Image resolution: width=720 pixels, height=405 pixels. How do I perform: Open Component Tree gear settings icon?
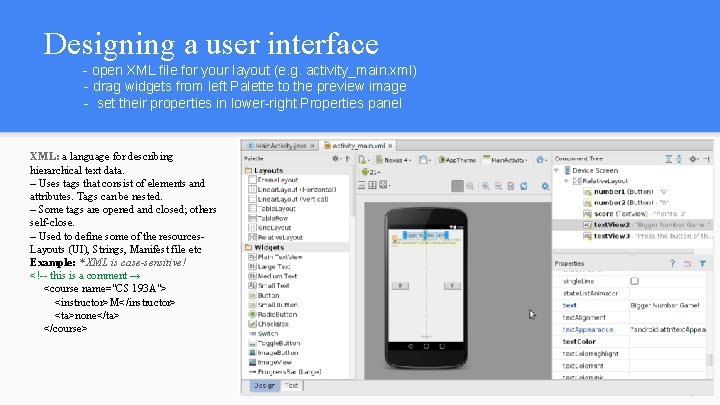(x=693, y=159)
